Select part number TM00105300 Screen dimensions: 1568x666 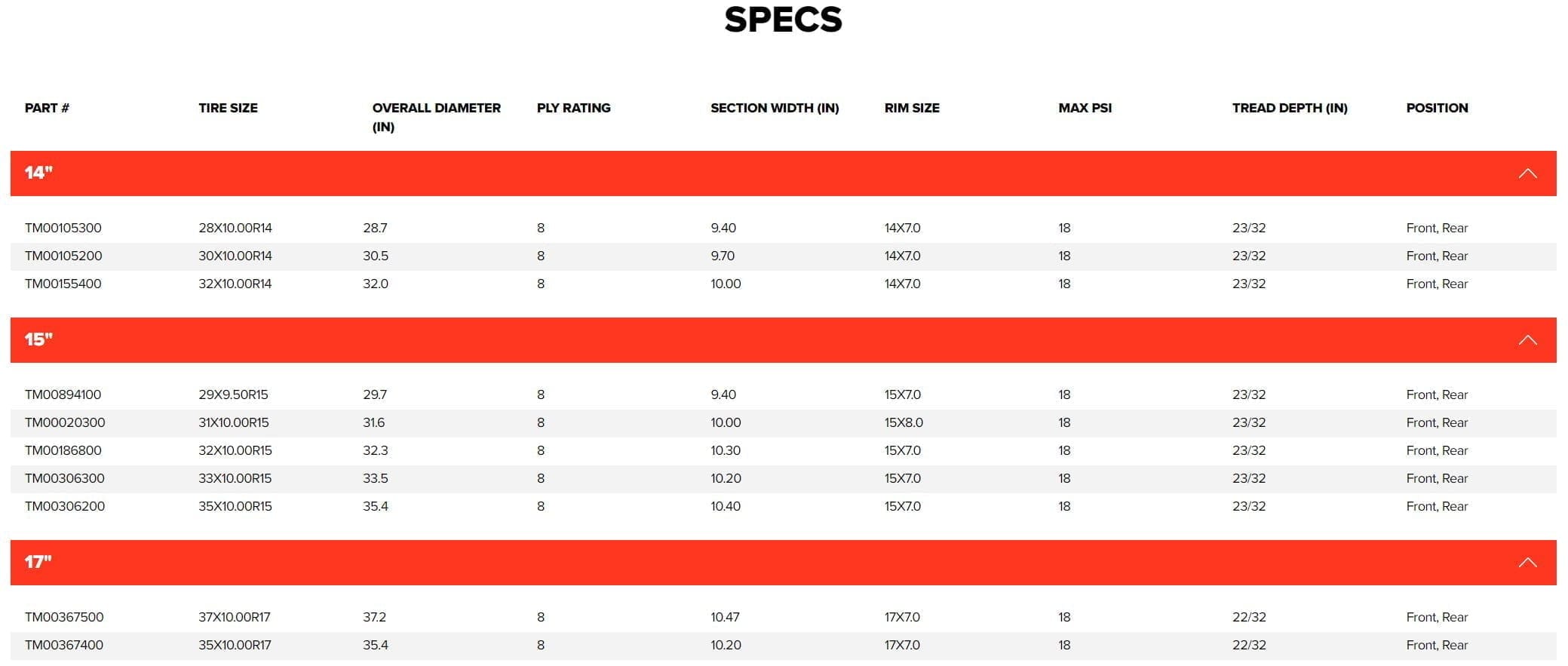pos(63,228)
